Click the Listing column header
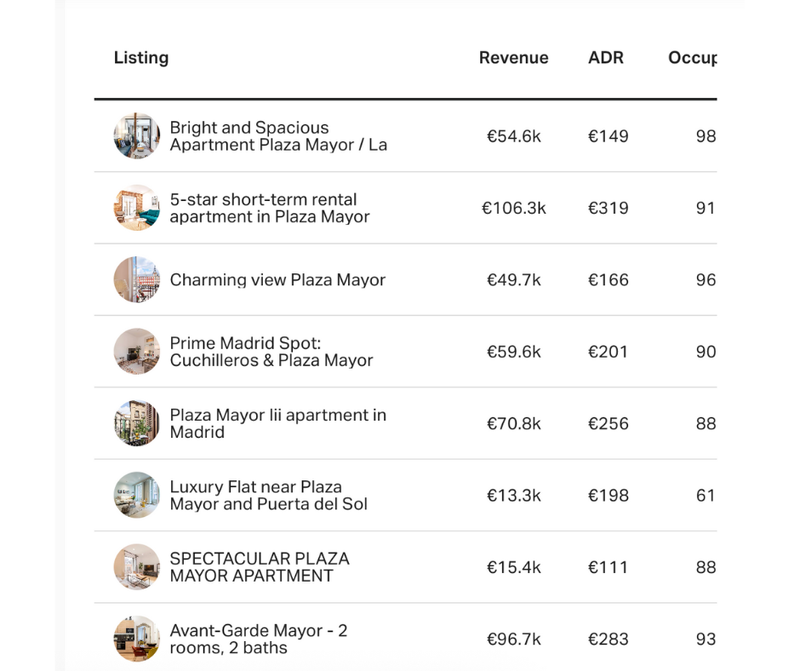 click(141, 58)
